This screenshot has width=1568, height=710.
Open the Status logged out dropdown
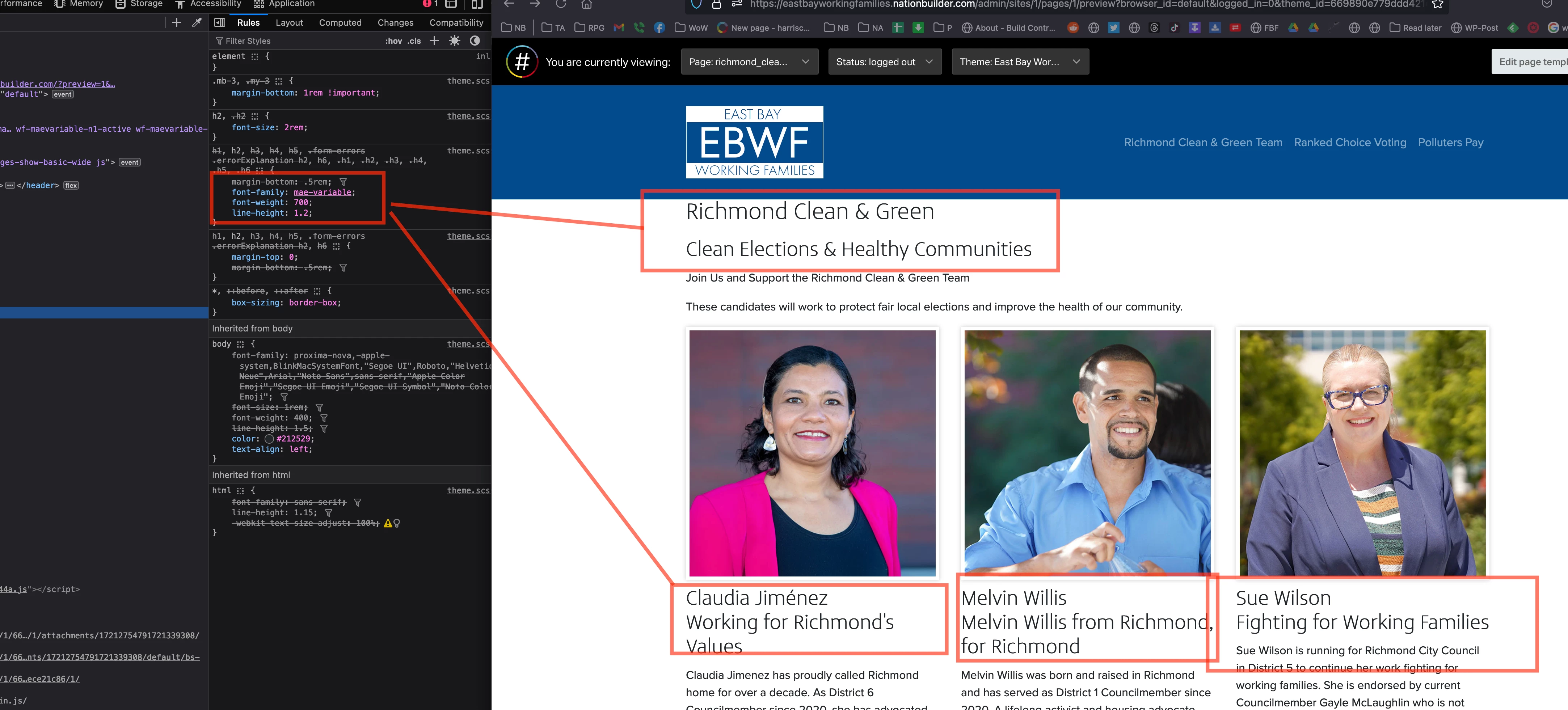coord(884,62)
